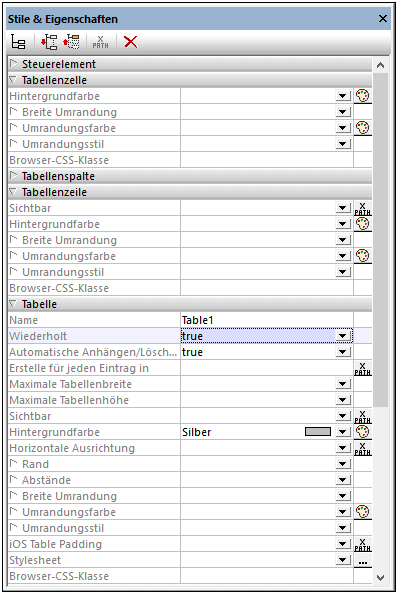
Task: Open color palette for Silber Hintergrundfarbe
Action: [363, 432]
